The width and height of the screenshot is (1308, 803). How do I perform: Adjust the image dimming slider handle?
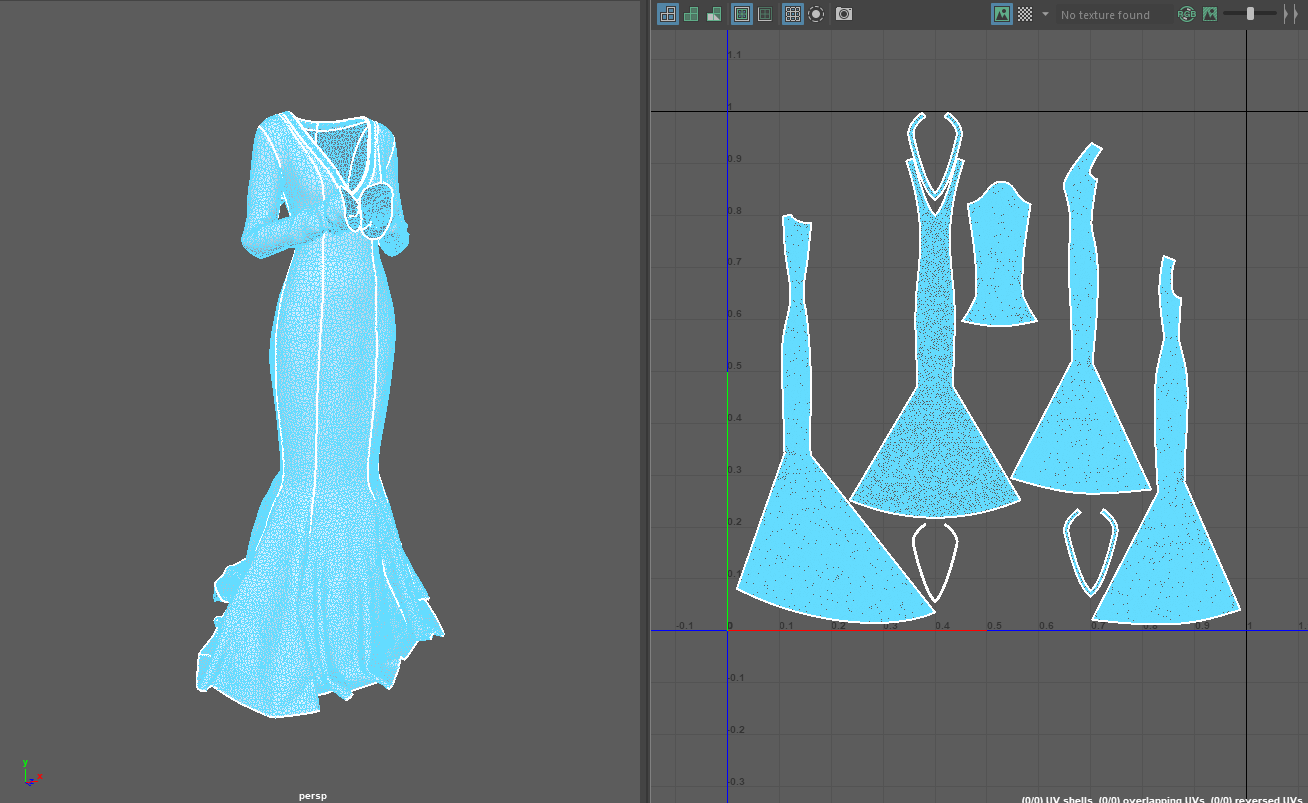point(1250,14)
